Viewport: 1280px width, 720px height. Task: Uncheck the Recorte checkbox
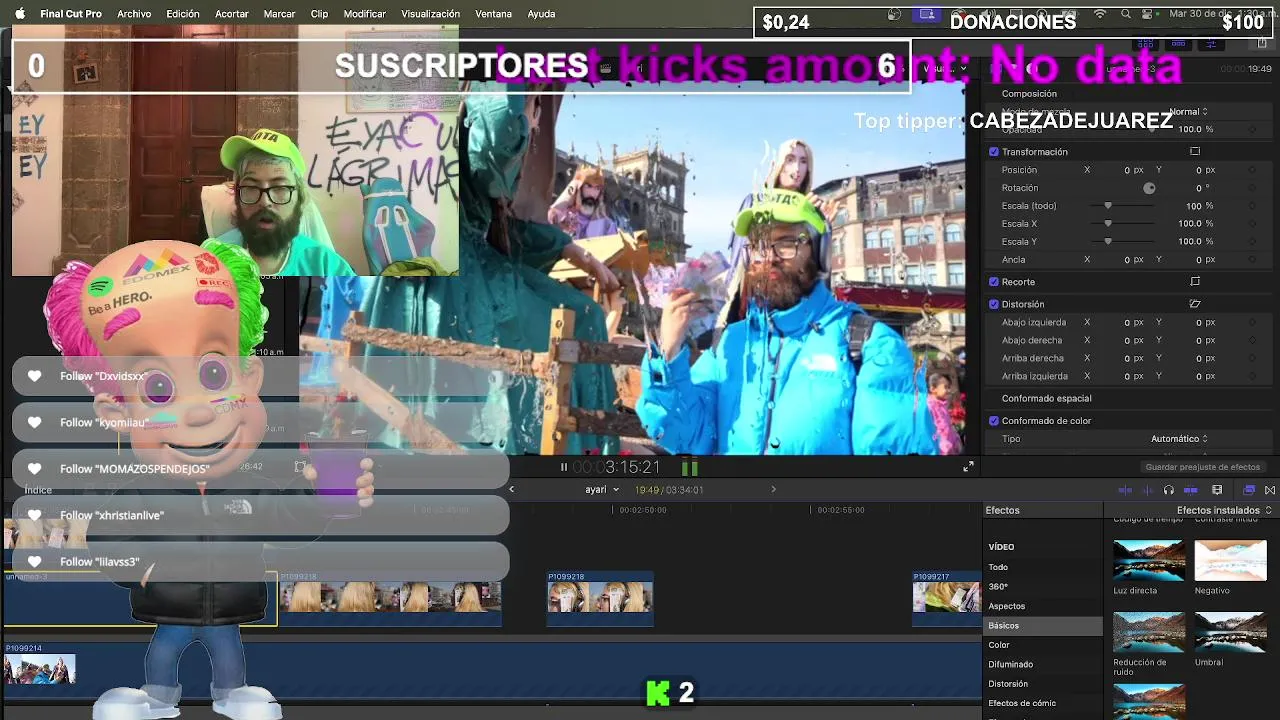[x=994, y=282]
